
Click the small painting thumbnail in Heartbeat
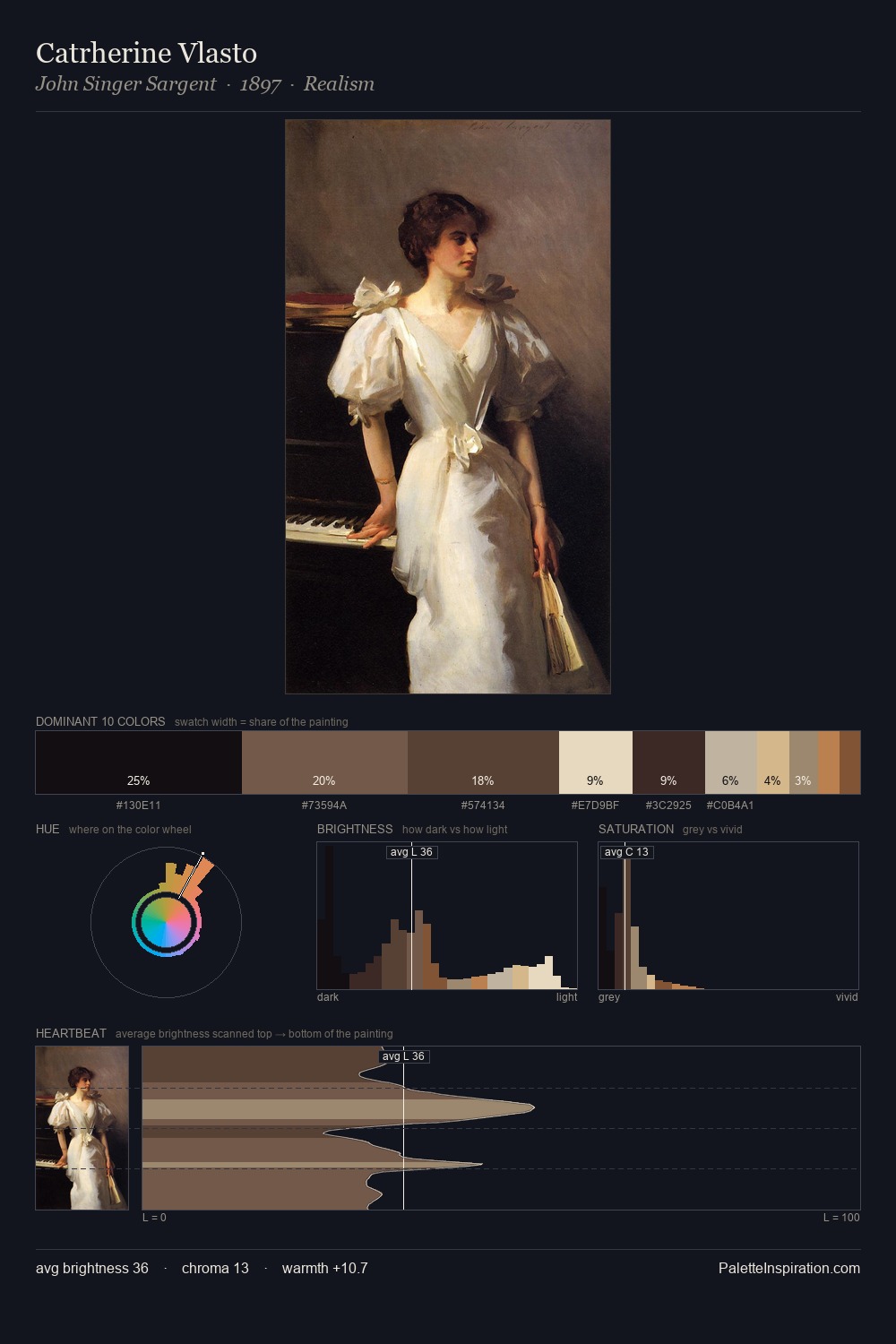coord(82,1128)
